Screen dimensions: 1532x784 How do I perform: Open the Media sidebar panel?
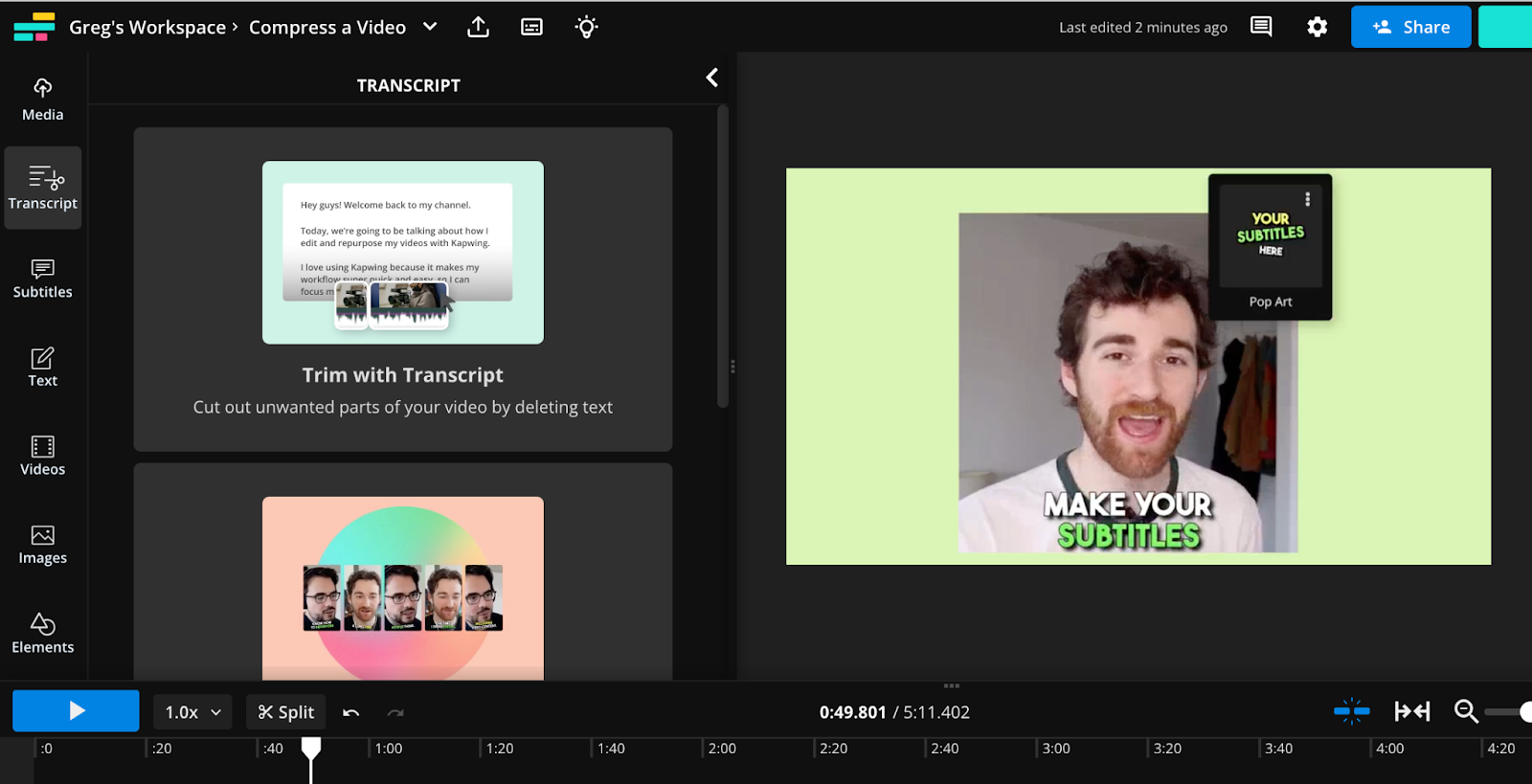(42, 100)
